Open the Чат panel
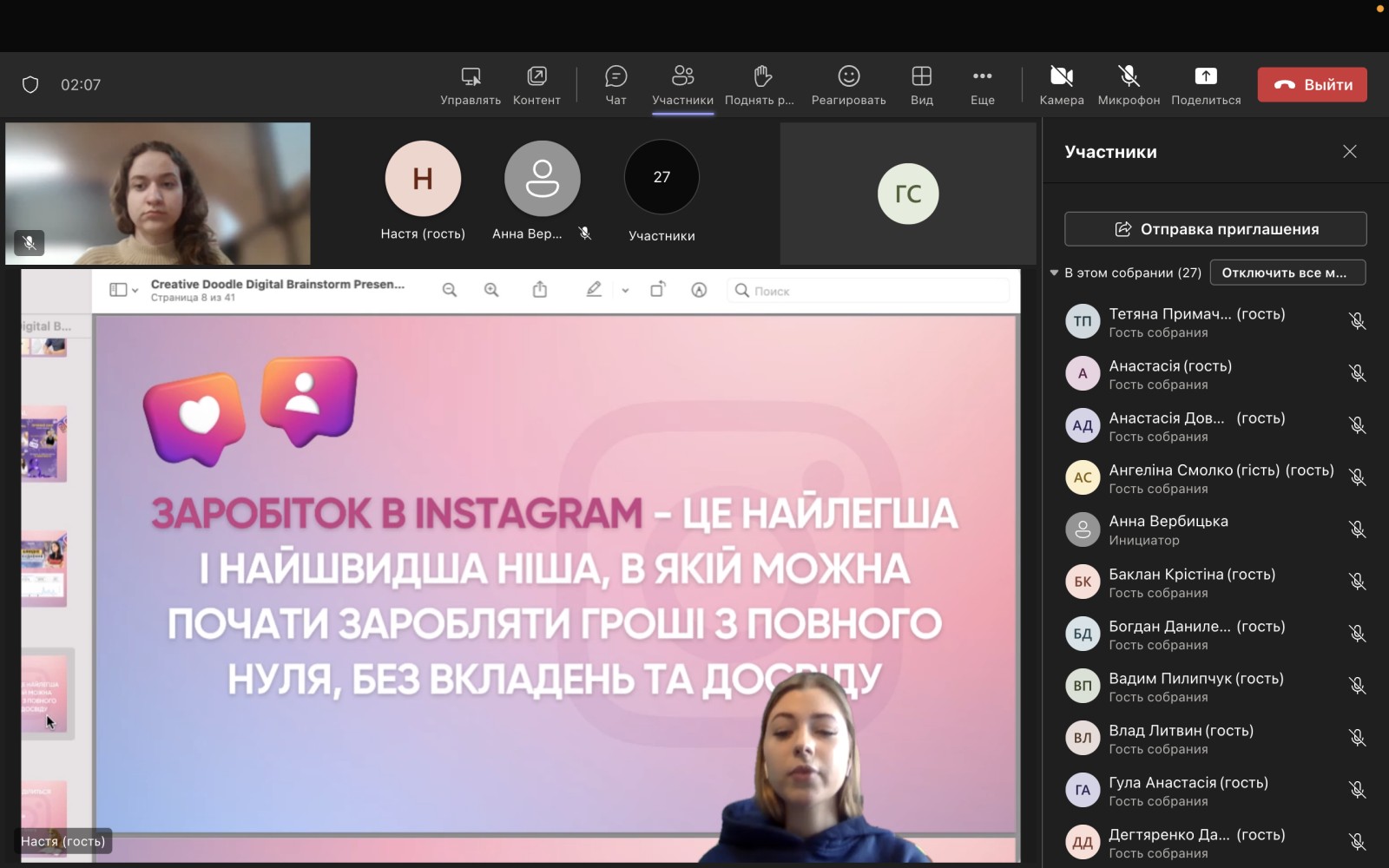 coord(616,85)
